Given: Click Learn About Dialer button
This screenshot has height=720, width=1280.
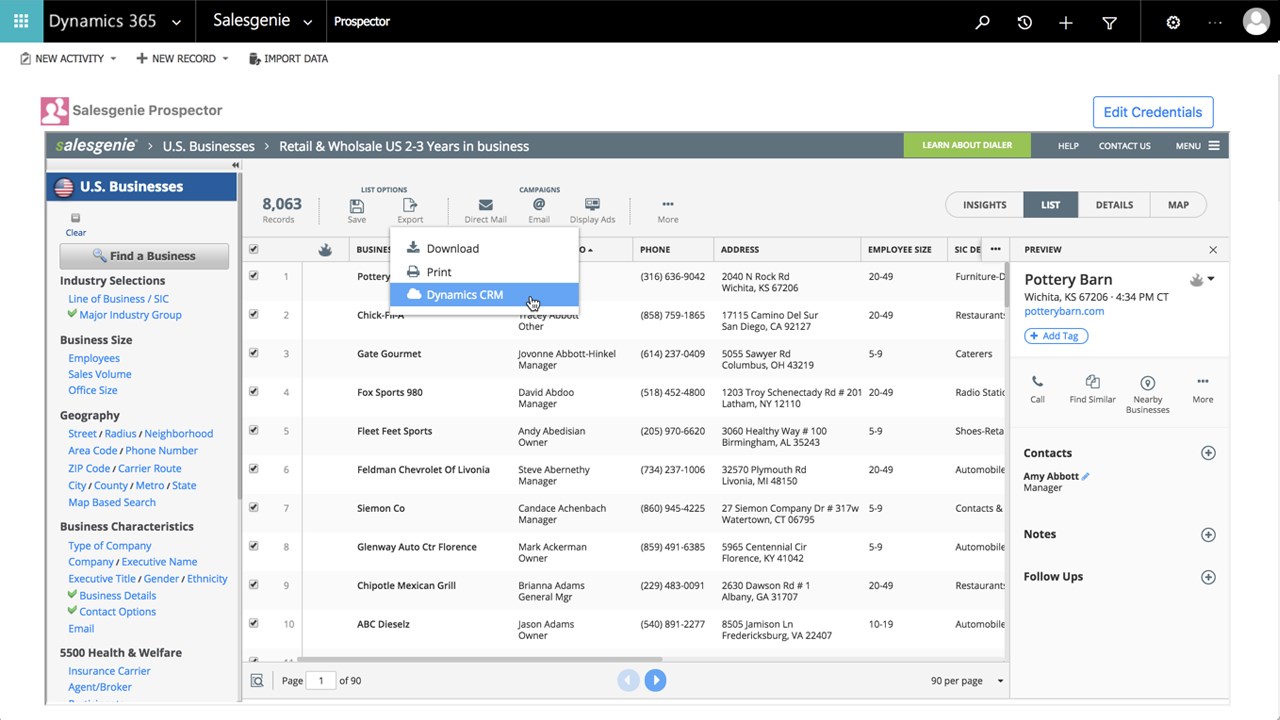Looking at the screenshot, I should [966, 146].
